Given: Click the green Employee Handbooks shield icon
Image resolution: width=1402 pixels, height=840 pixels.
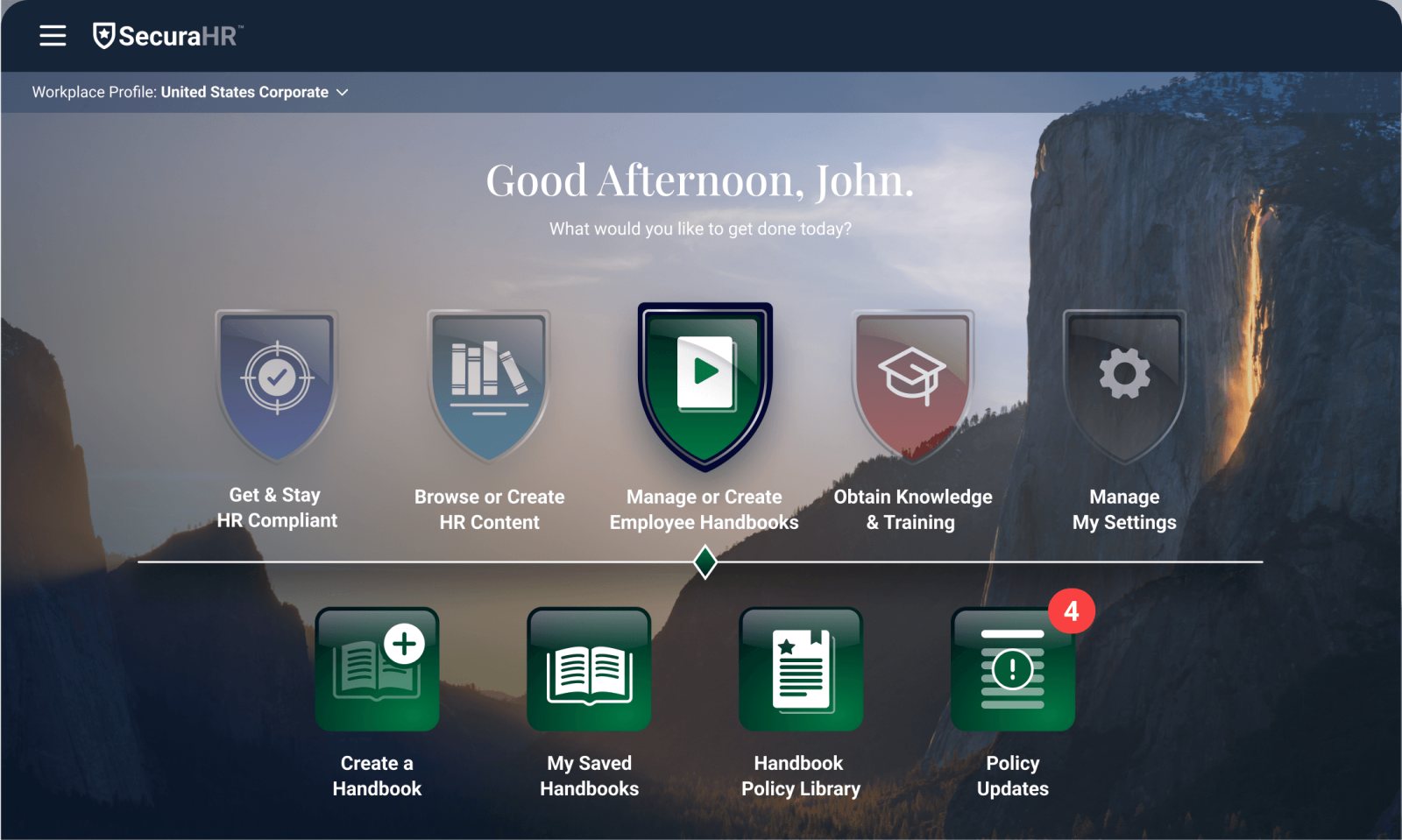Looking at the screenshot, I should click(705, 384).
